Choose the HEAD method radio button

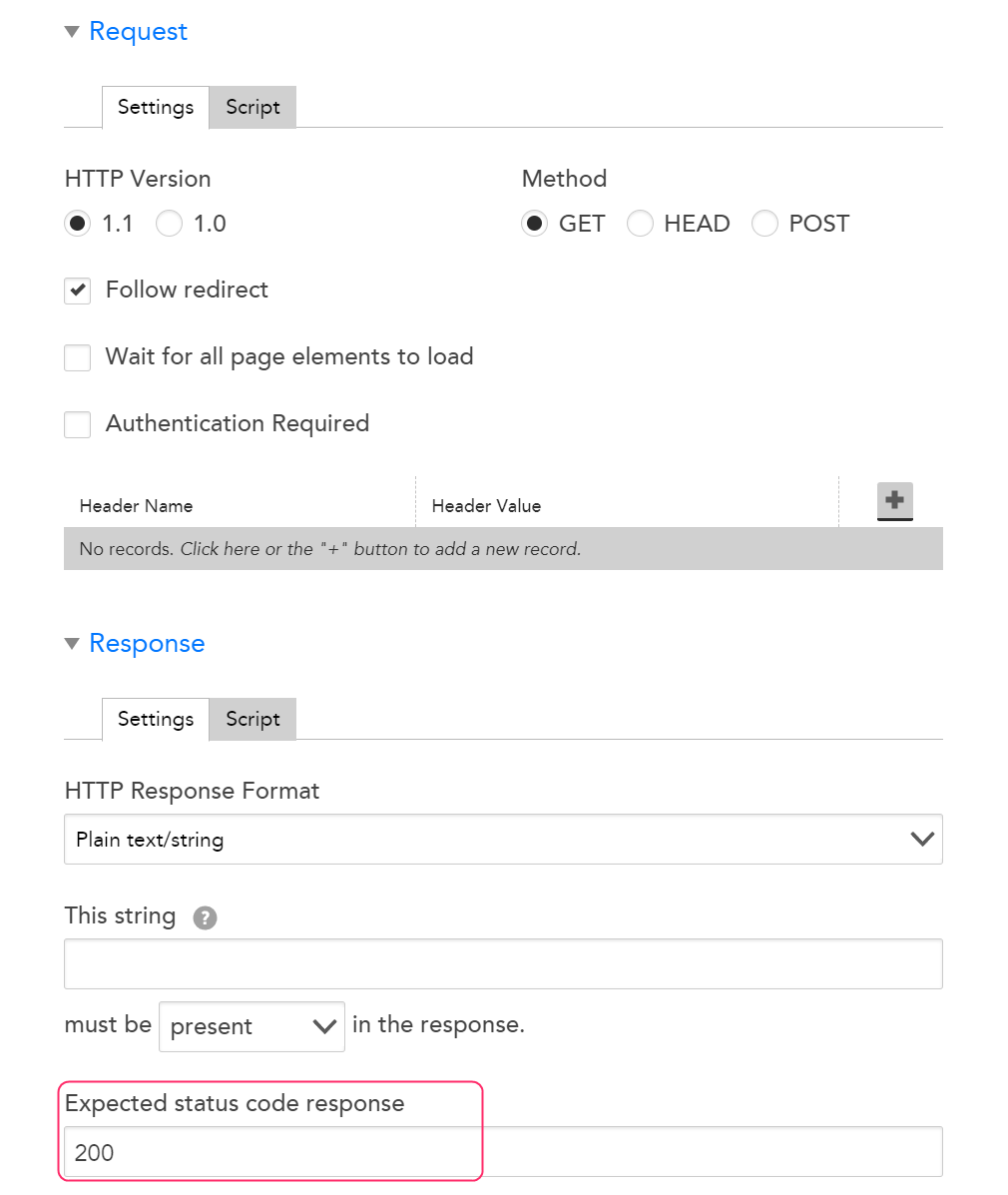tap(640, 224)
